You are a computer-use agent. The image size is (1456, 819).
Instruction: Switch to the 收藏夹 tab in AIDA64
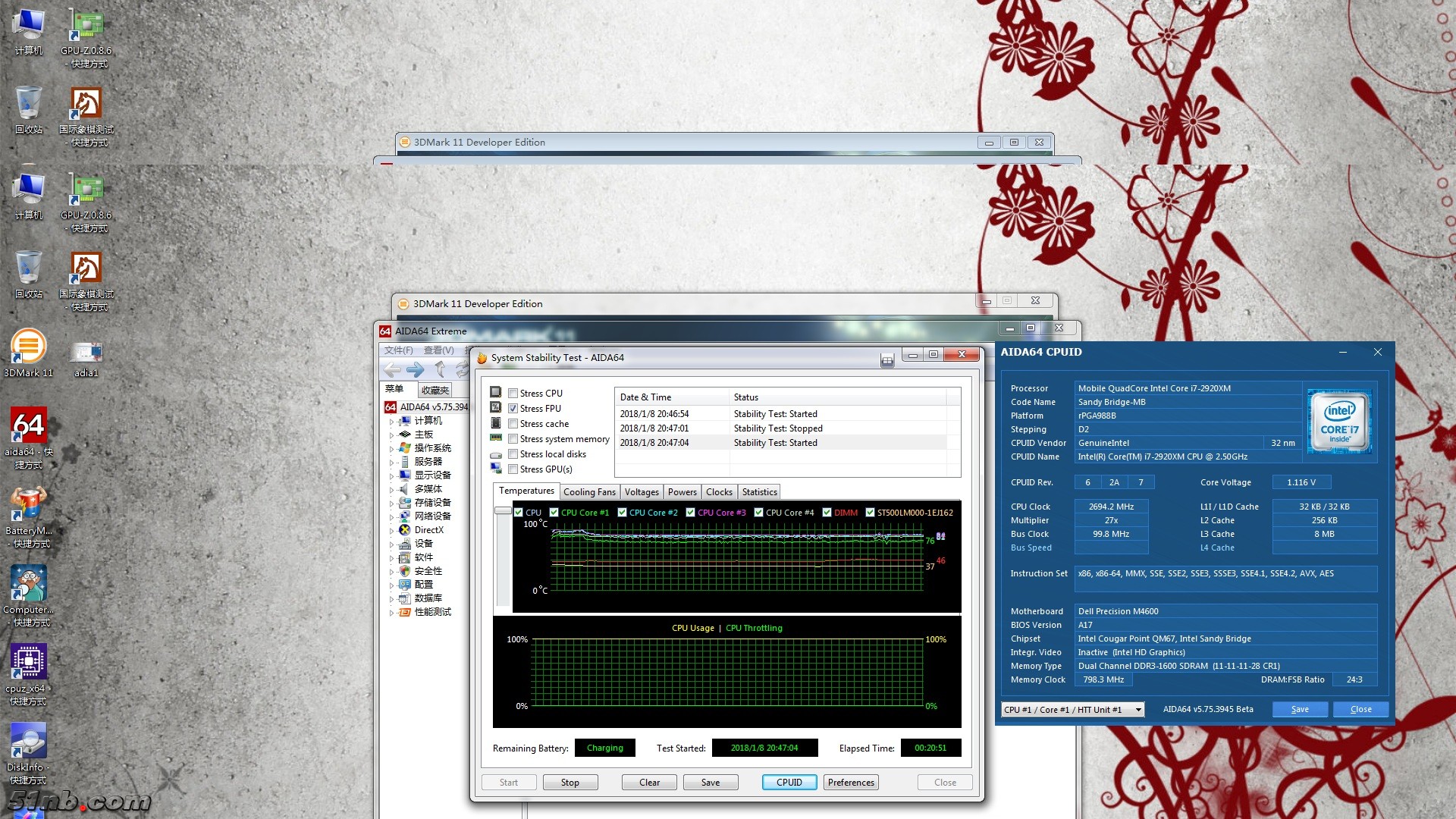point(435,391)
